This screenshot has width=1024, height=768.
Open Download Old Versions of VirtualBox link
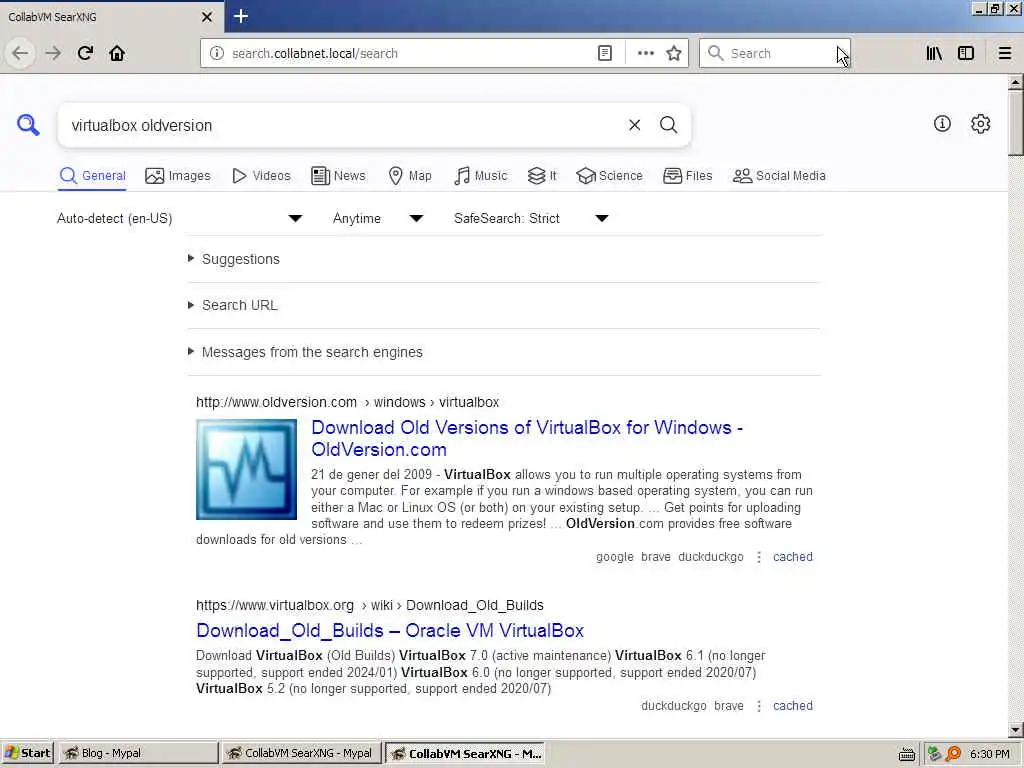[x=526, y=438]
